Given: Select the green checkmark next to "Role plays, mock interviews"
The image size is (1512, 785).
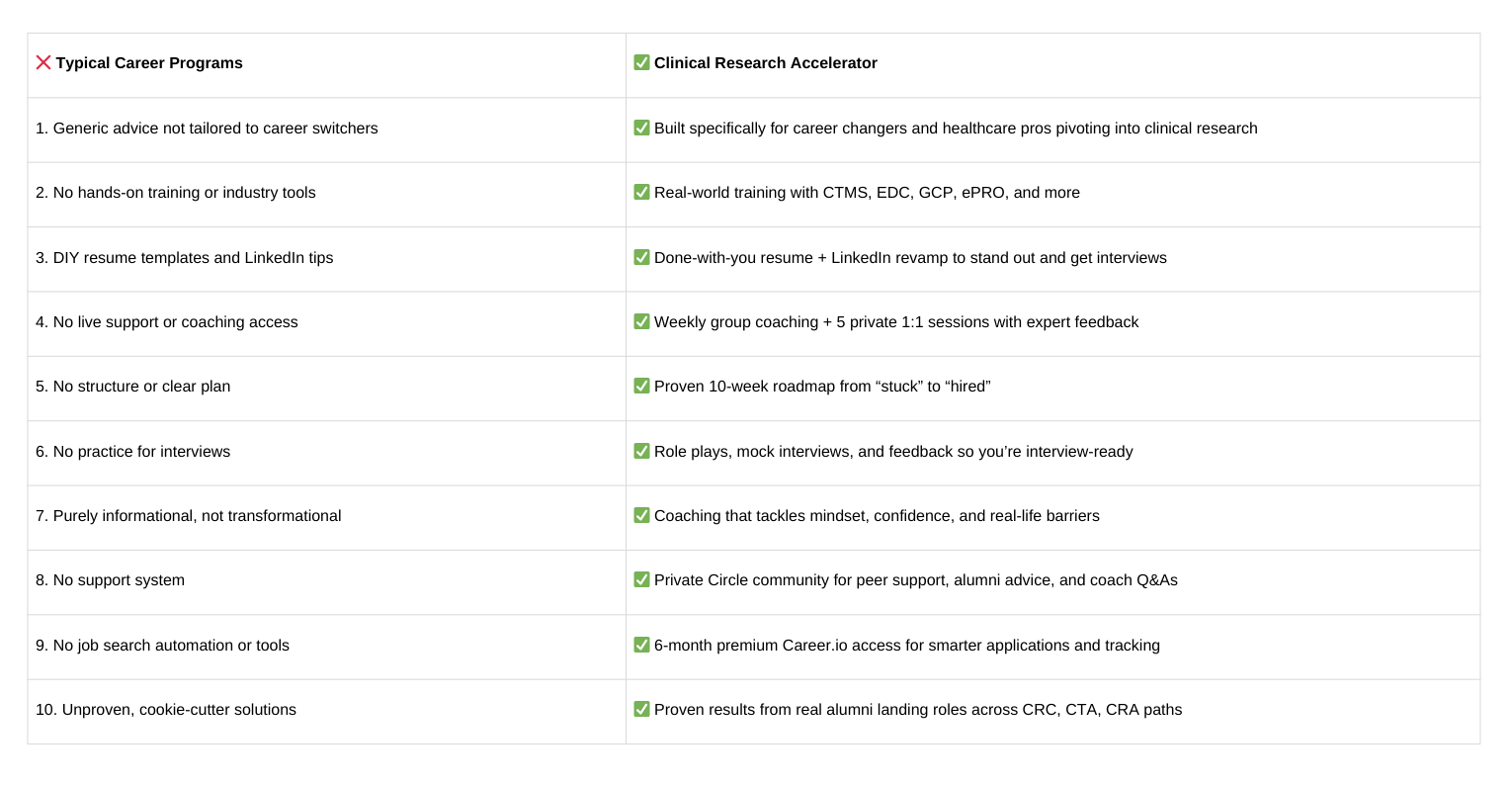Looking at the screenshot, I should (641, 451).
